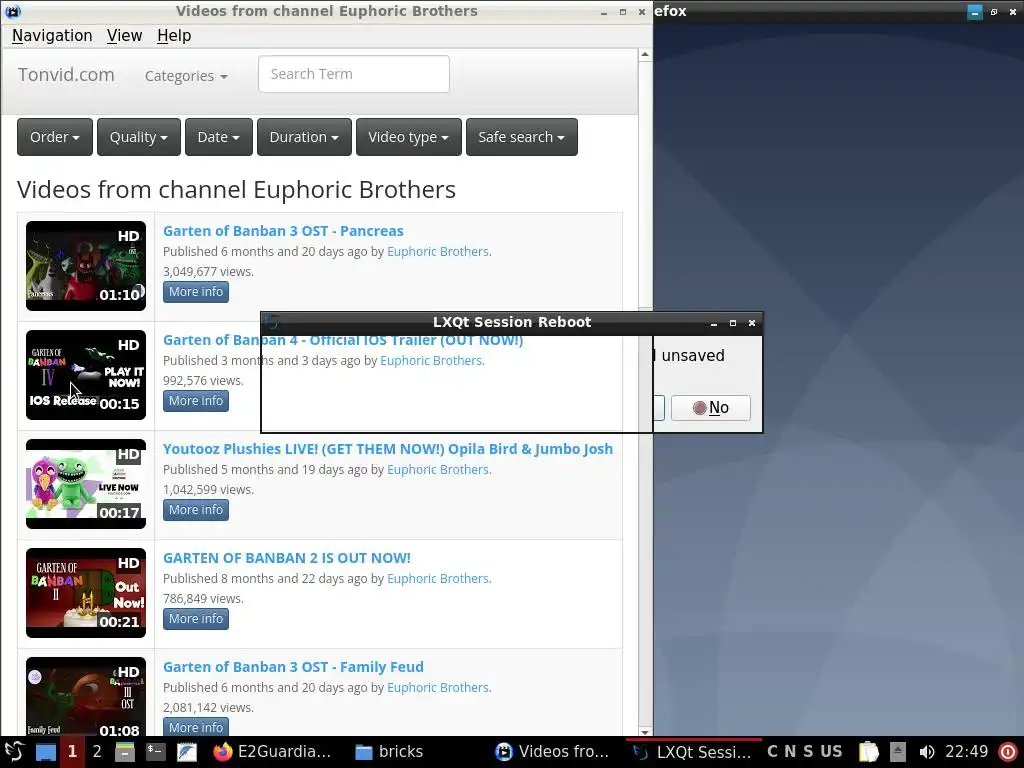
Task: Open the Youtooz Plushies thumbnail
Action: click(x=86, y=484)
